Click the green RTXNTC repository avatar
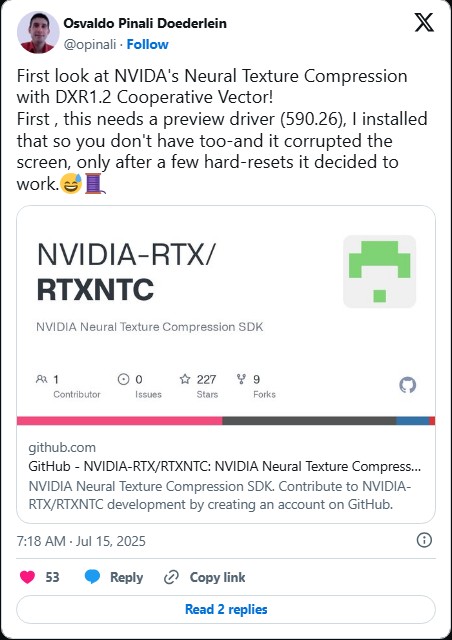This screenshot has width=452, height=640. point(379,271)
